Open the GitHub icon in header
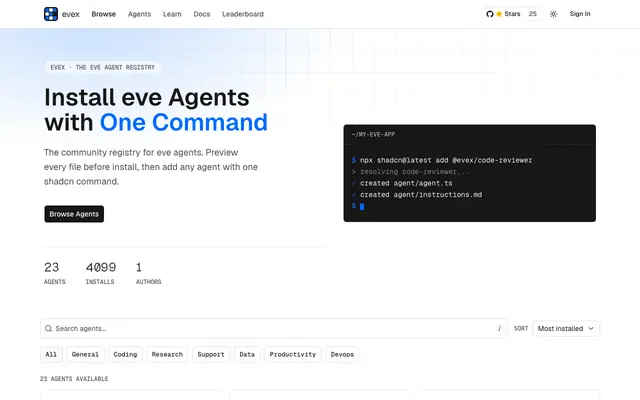Screen dimensions: 640x400 (490, 14)
